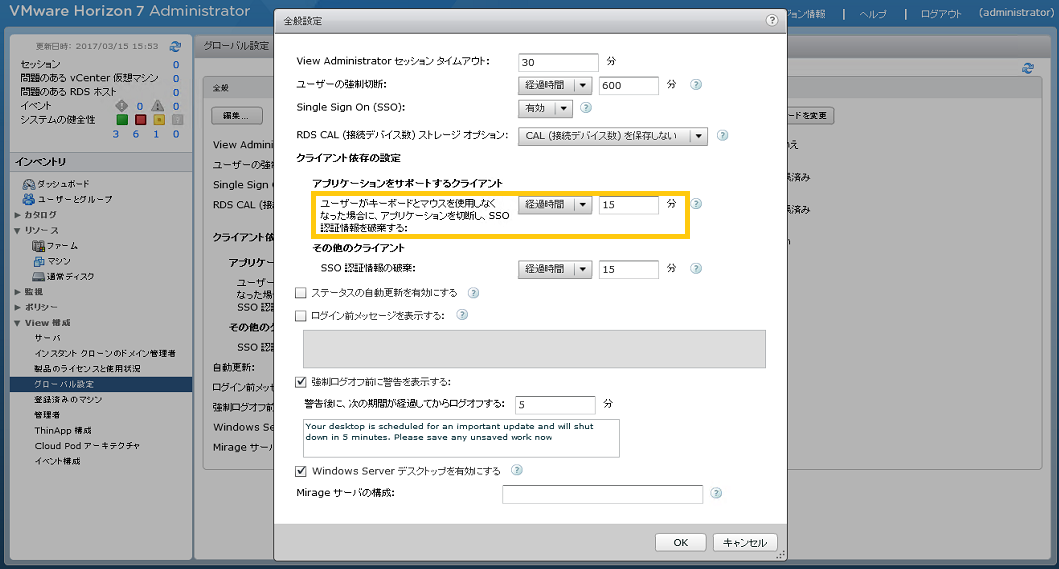Click logoff wait time field showing 5
This screenshot has width=1059, height=569.
click(x=554, y=405)
